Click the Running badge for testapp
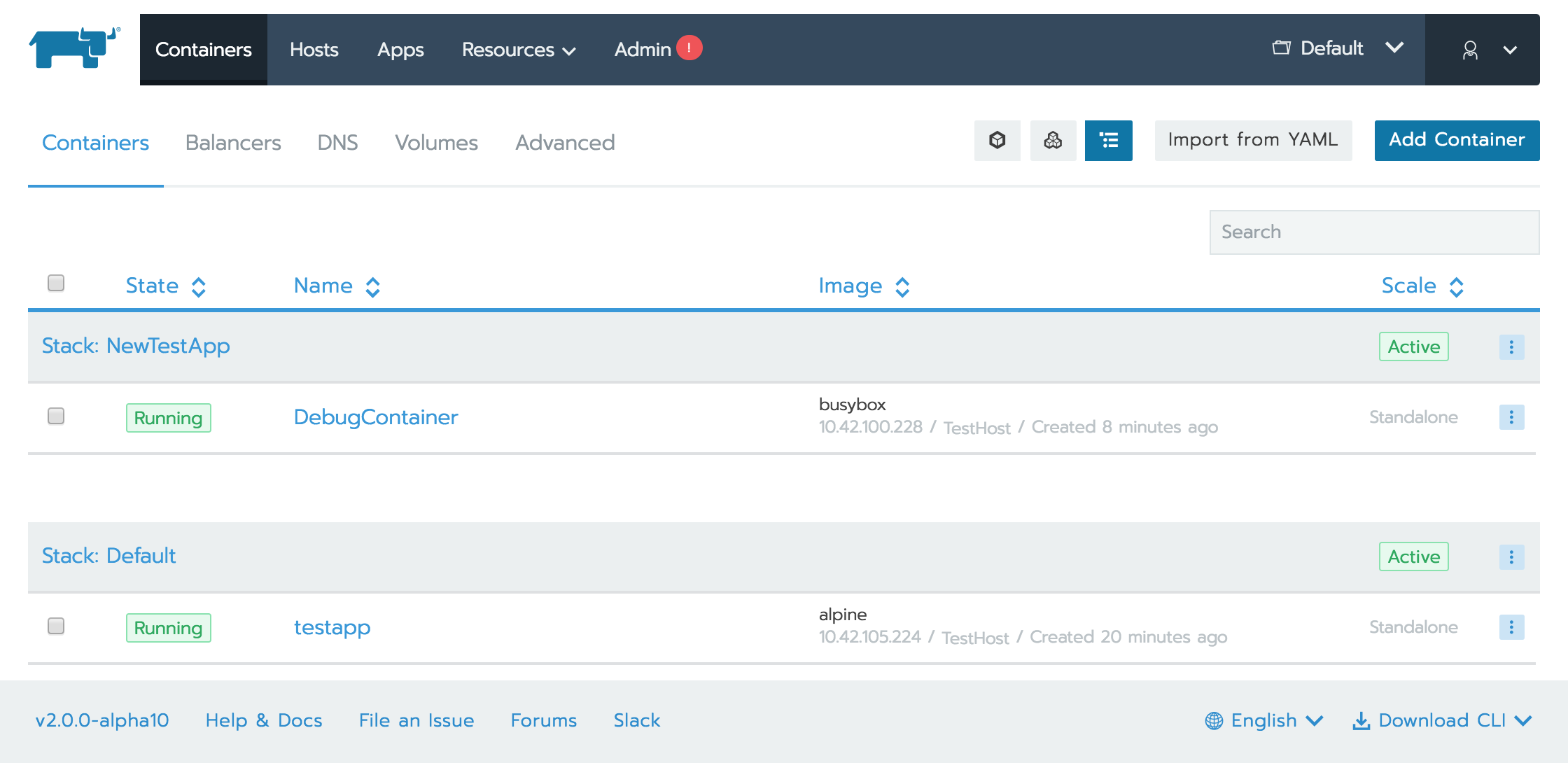This screenshot has height=763, width=1568. [168, 628]
